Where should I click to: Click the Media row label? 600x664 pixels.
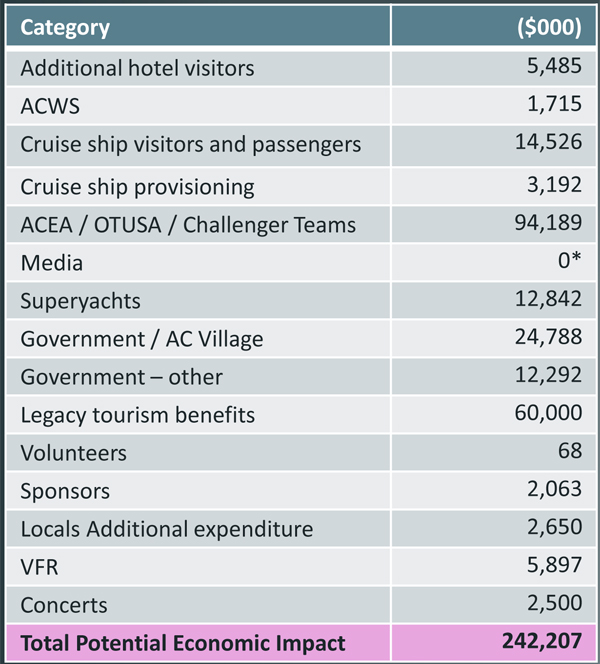coord(51,263)
